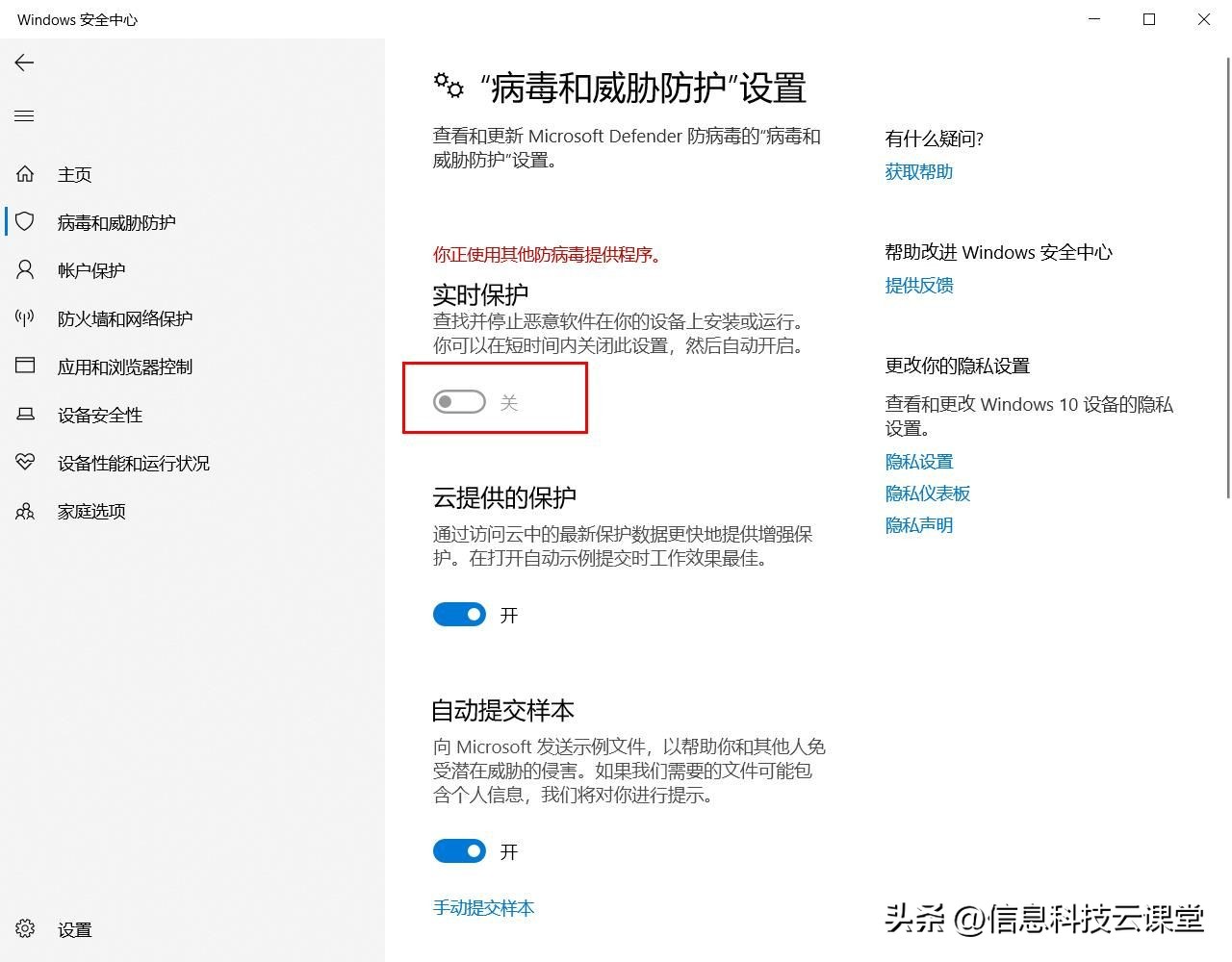
Task: Open the 获取帮助 link
Action: [917, 171]
